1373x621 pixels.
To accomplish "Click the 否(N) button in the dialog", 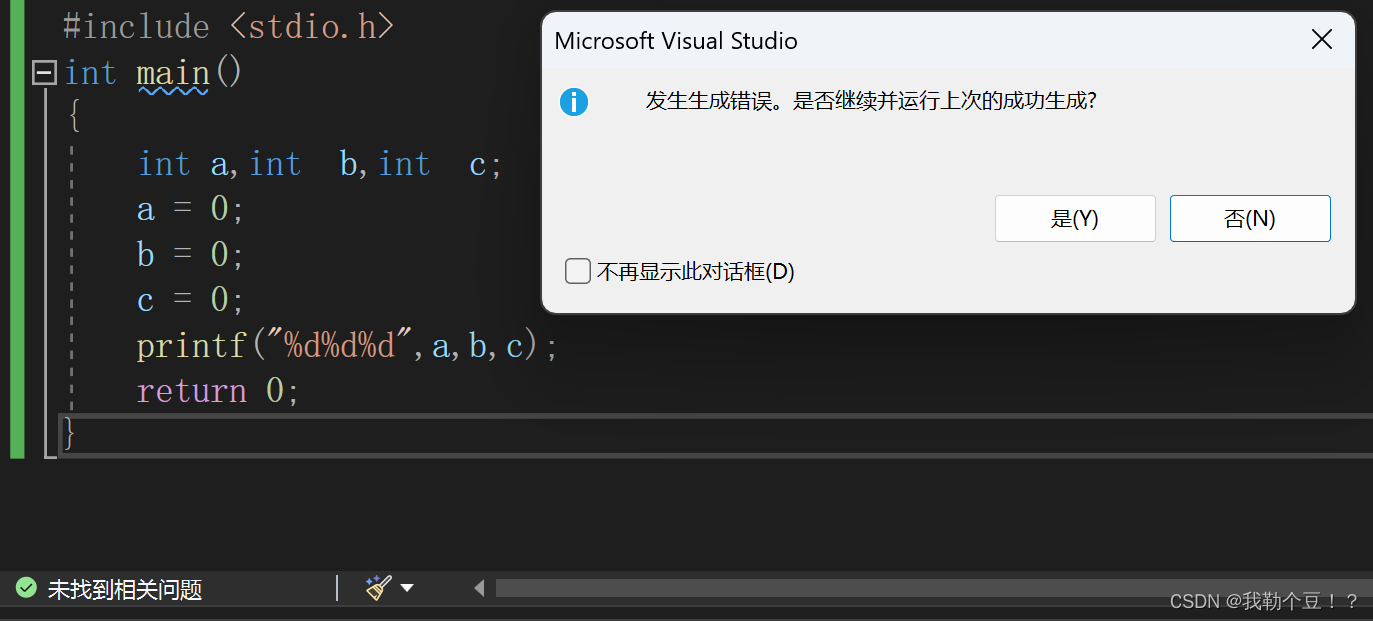I will coord(1250,218).
